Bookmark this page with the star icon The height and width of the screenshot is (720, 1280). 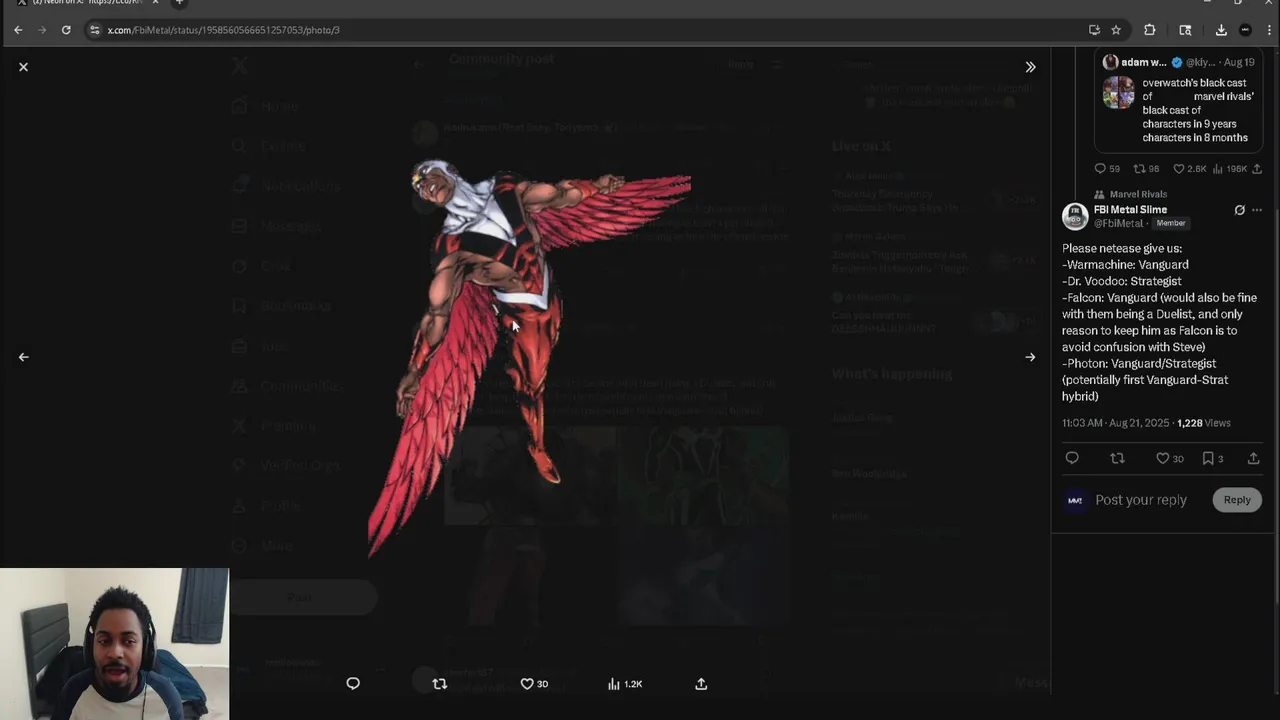pos(1116,30)
